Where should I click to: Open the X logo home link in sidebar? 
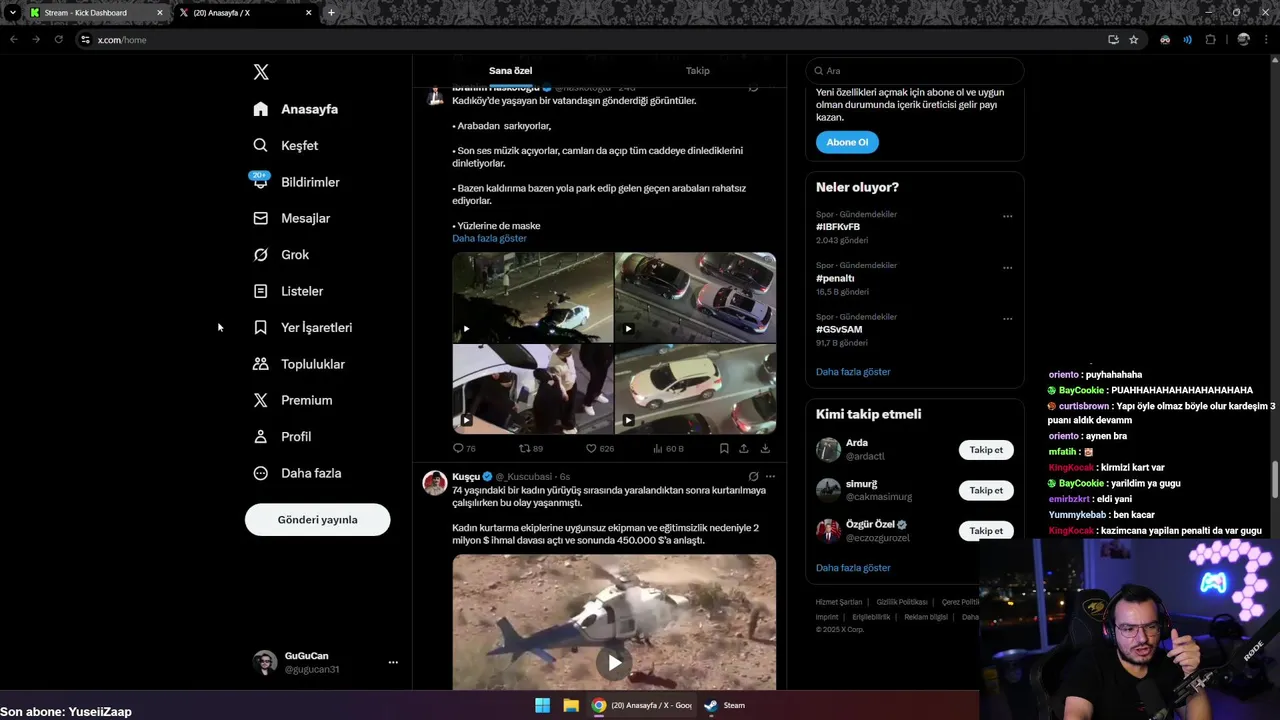[x=261, y=72]
